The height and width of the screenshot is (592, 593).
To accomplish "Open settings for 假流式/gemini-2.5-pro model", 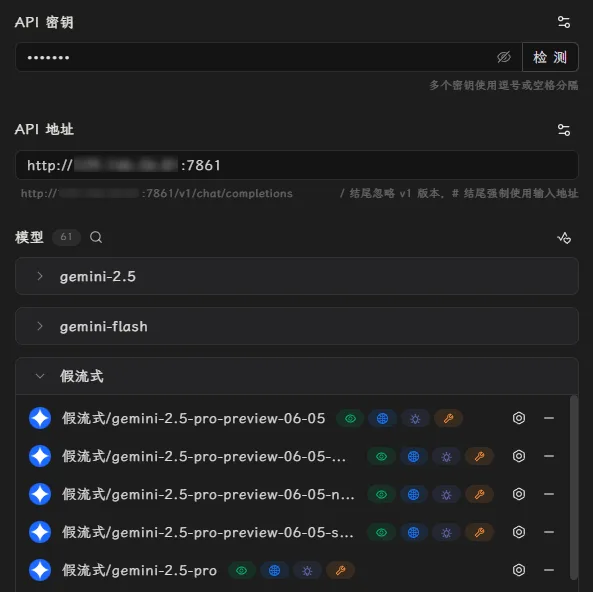I will (519, 570).
